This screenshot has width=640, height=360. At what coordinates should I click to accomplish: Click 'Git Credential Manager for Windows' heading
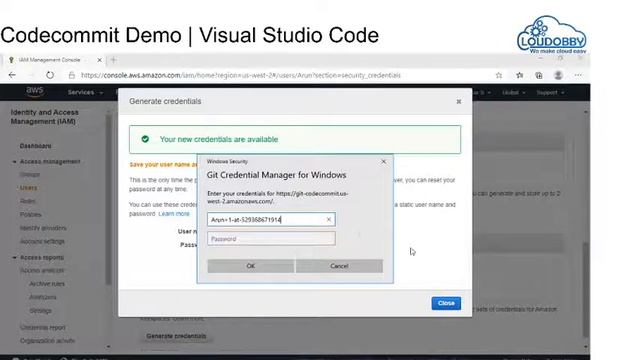point(276,175)
